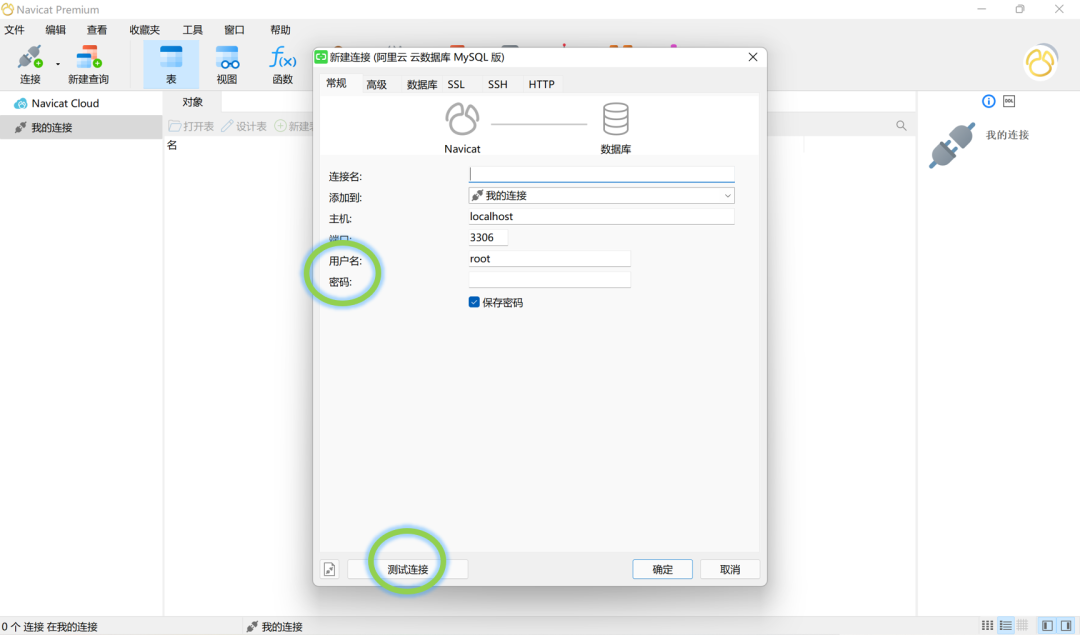Focus the 连接名 input field

click(x=601, y=175)
